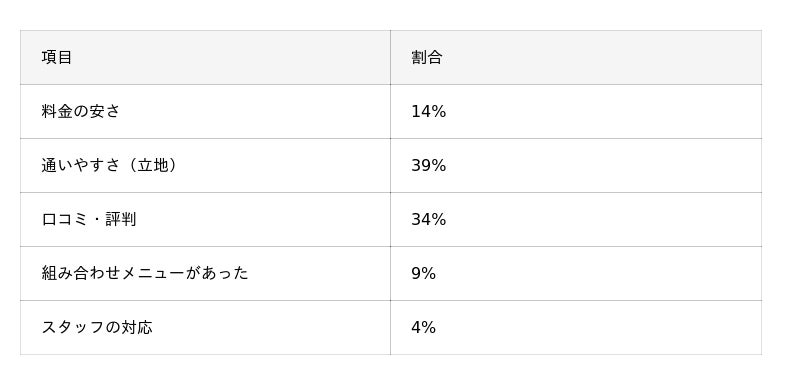
Task: Select the 34% value cell
Action: tap(576, 220)
